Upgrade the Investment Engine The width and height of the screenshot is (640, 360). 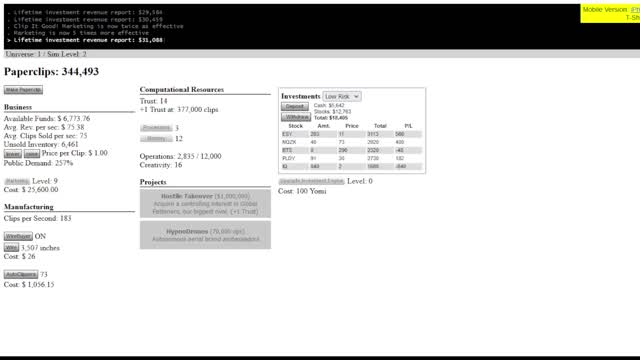click(311, 181)
